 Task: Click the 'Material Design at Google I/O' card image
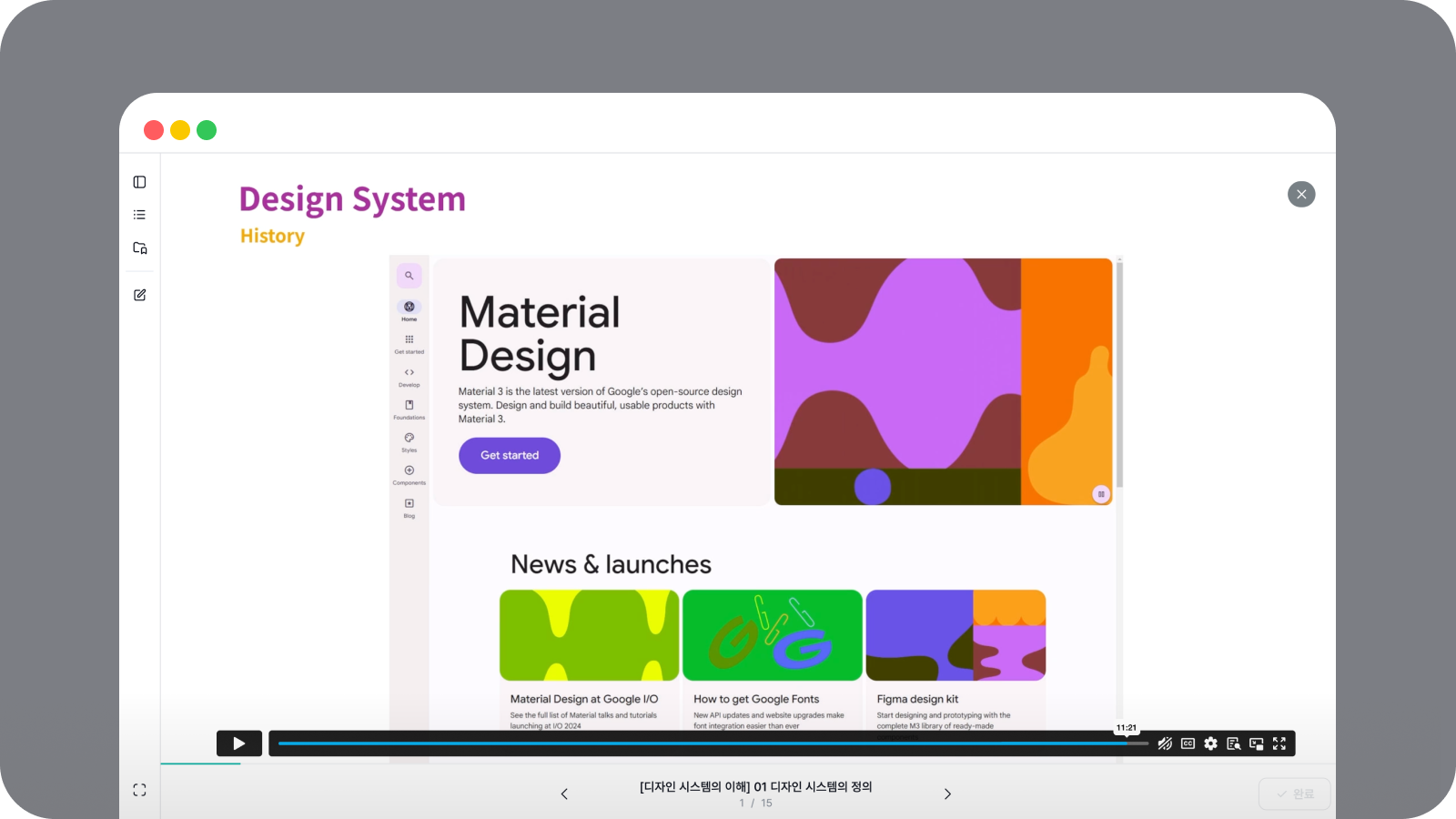pyautogui.click(x=590, y=635)
